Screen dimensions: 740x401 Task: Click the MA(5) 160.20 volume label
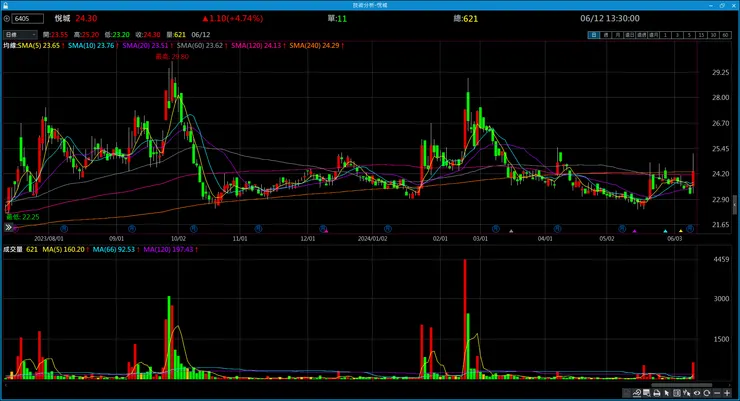tap(65, 249)
